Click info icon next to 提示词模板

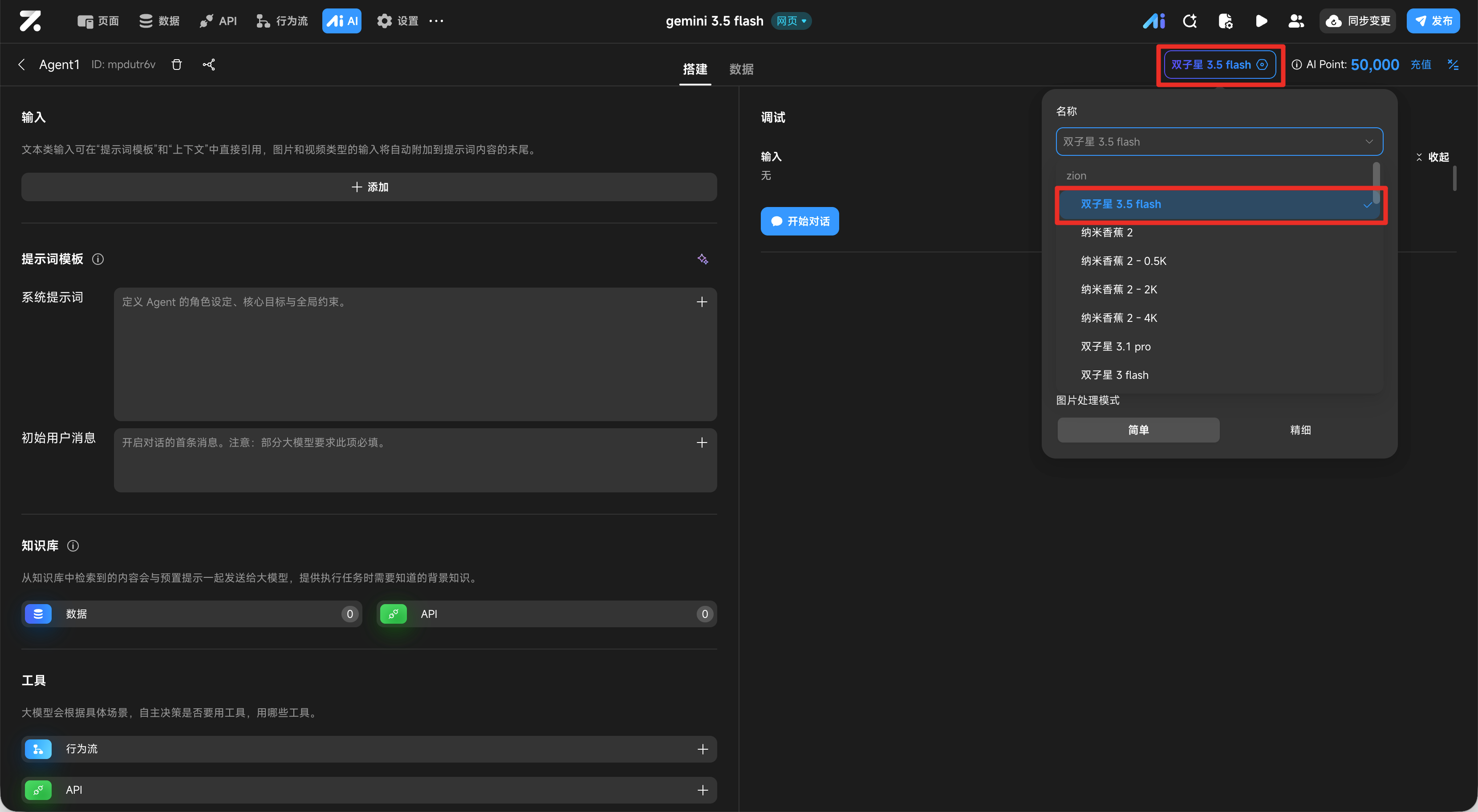click(x=98, y=260)
